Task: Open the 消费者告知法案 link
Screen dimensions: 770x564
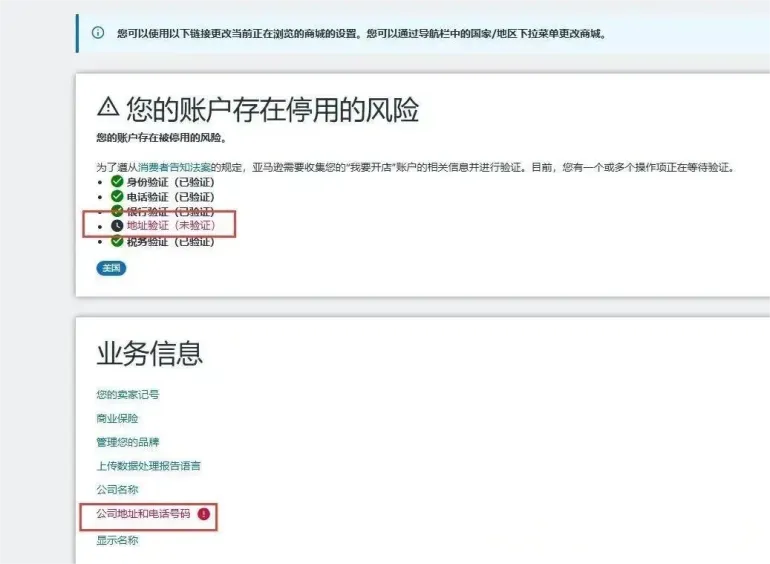Action: pos(174,167)
